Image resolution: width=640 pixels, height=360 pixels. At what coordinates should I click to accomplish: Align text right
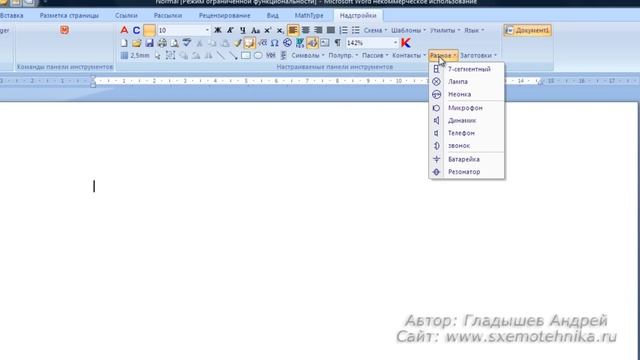click(x=318, y=30)
